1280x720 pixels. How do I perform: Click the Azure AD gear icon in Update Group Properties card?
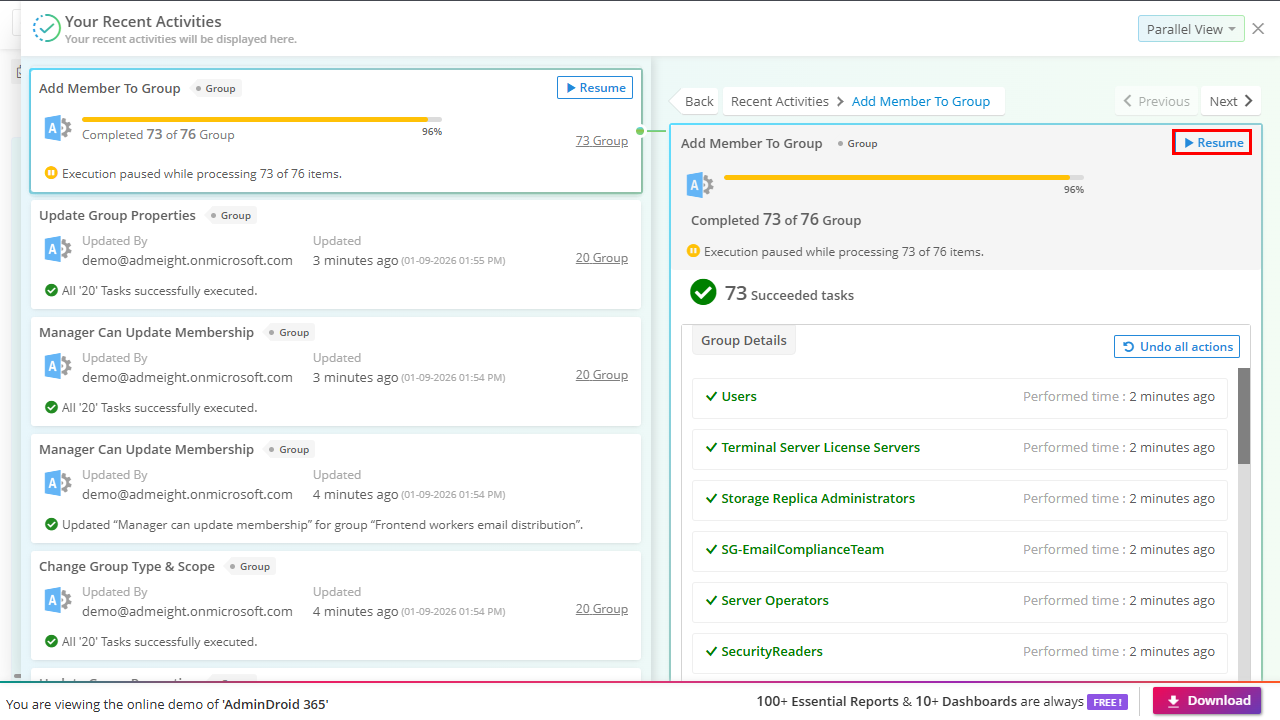pyautogui.click(x=58, y=250)
